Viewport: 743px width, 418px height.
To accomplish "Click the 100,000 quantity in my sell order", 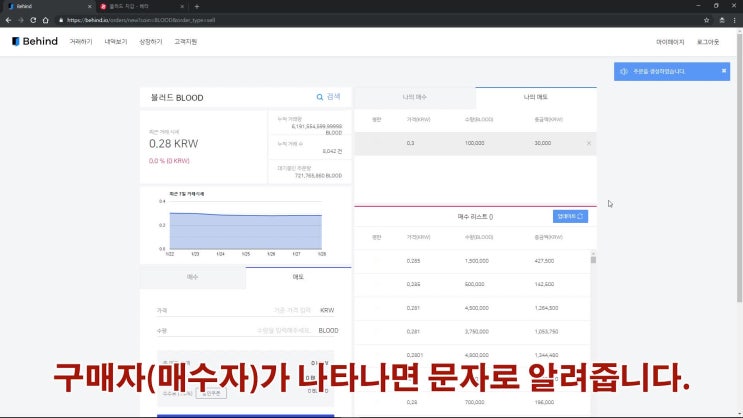I will point(474,143).
